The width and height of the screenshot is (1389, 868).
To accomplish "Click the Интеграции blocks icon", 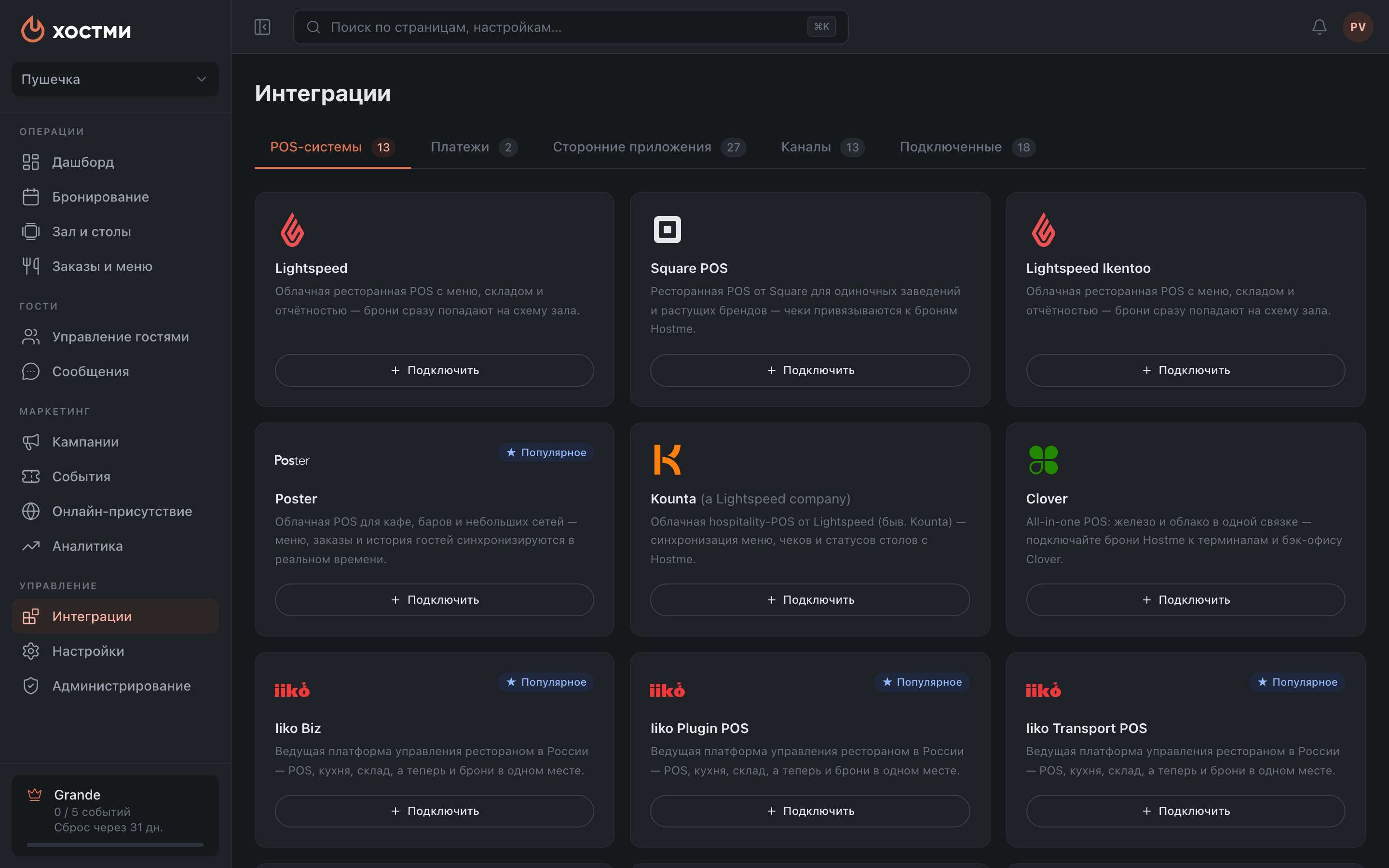I will (x=31, y=617).
